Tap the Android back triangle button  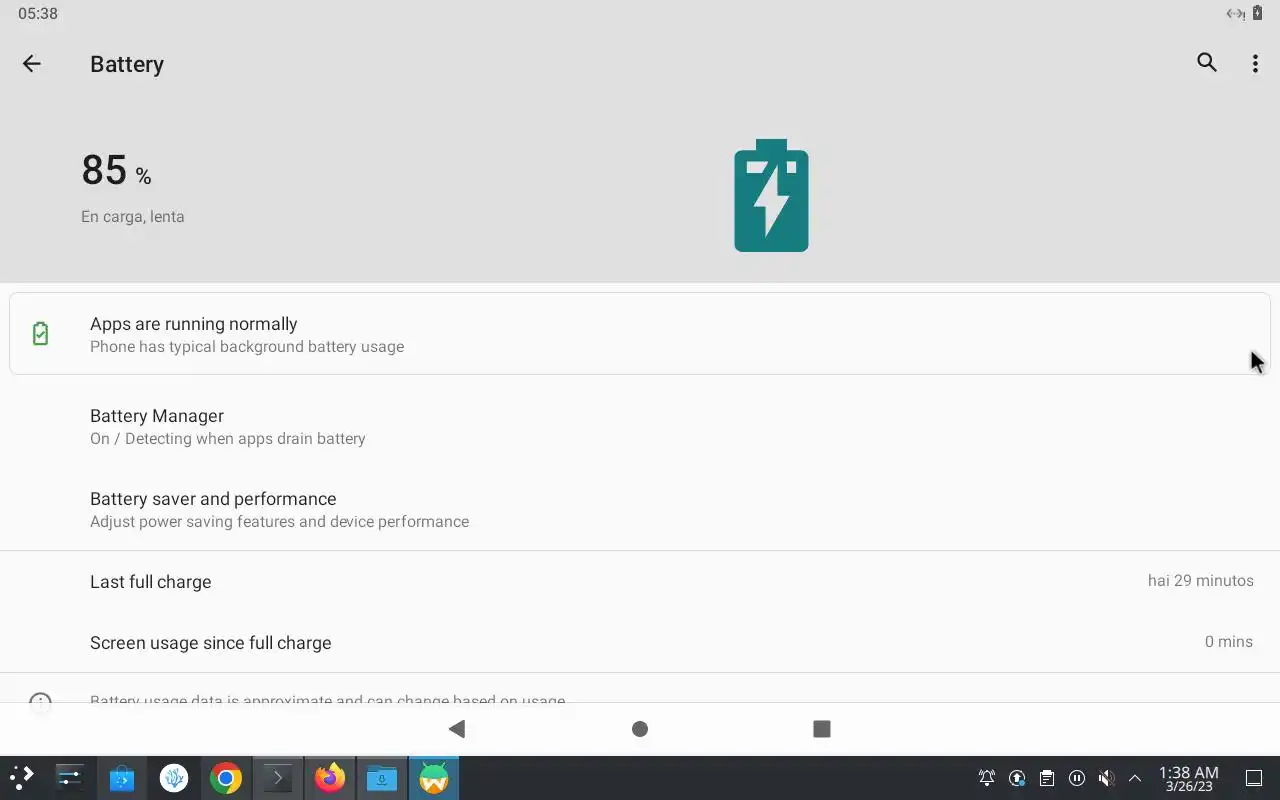(457, 729)
